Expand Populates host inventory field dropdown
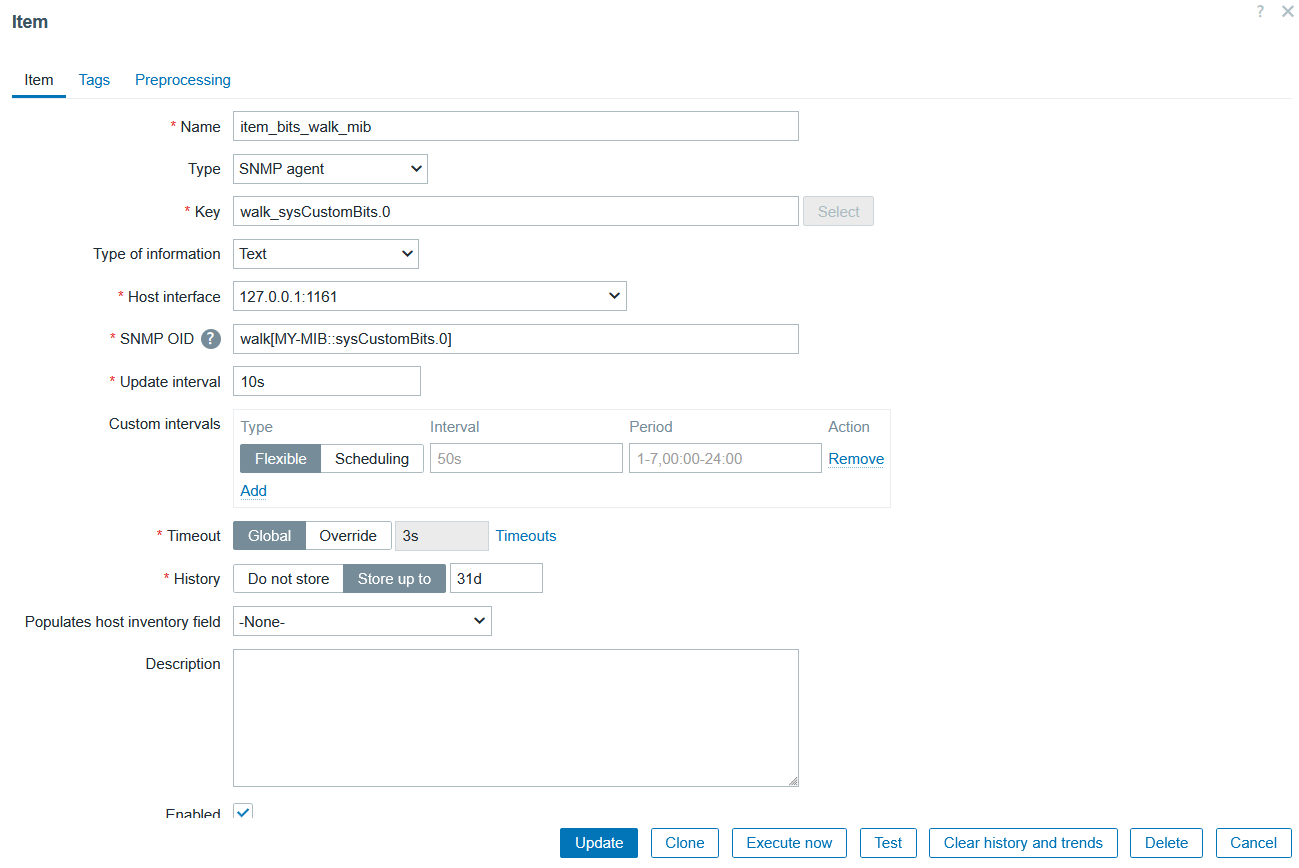The image size is (1299, 868). [x=362, y=621]
